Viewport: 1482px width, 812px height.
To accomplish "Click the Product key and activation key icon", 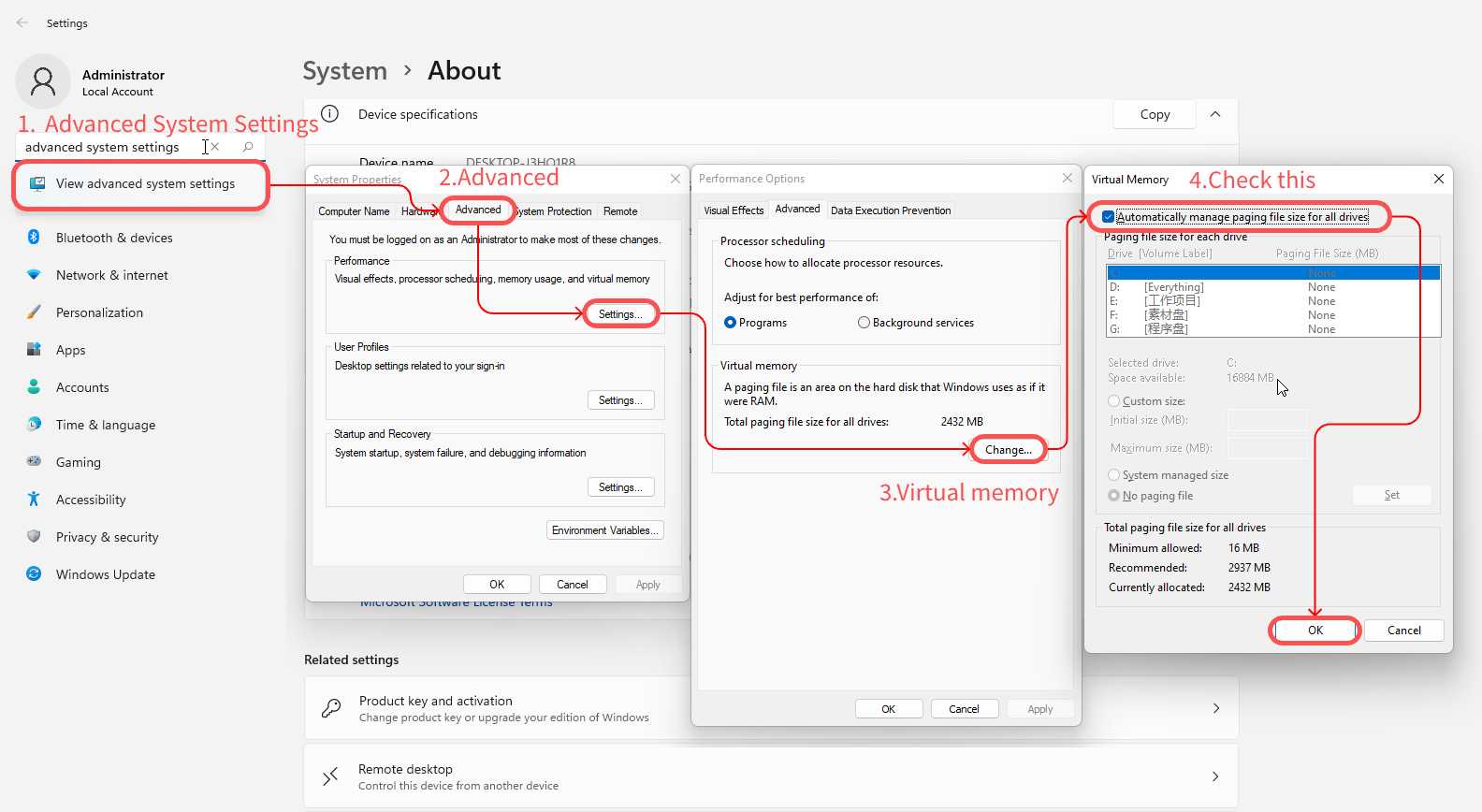I will 331,708.
